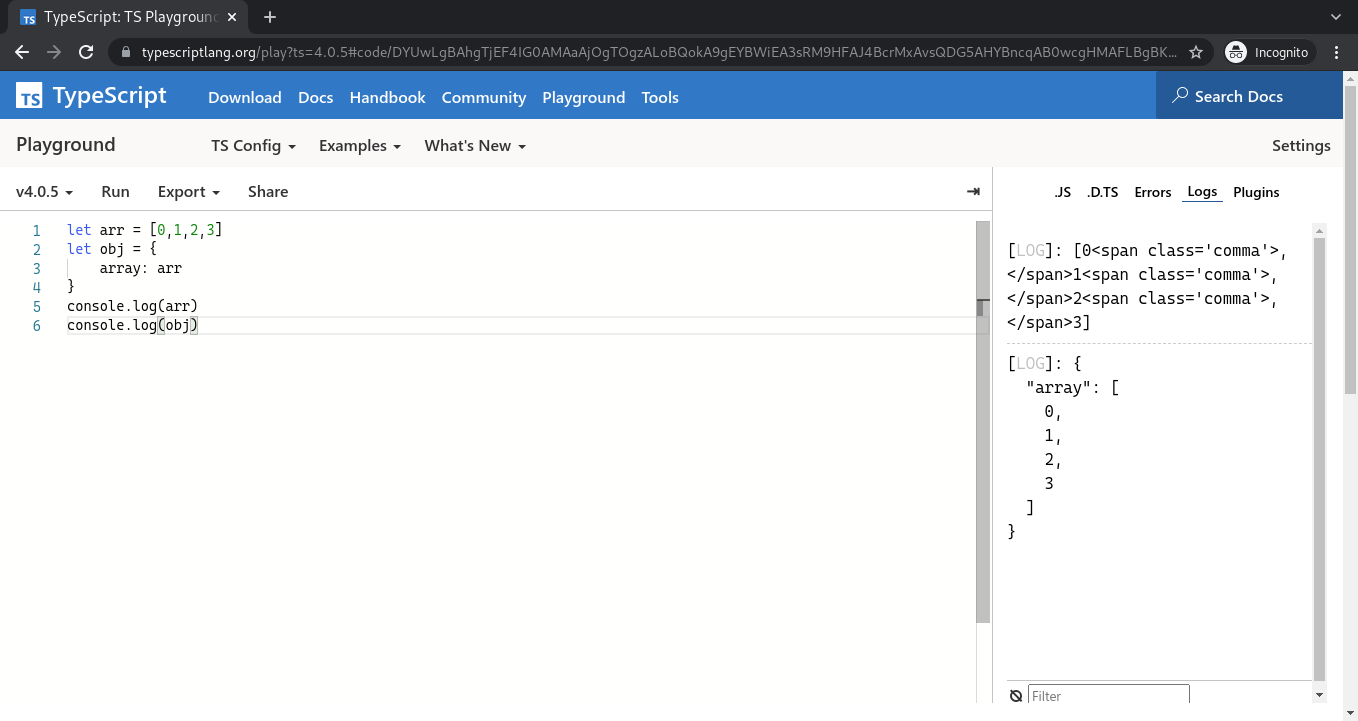Switch to the .D.TS tab
The width and height of the screenshot is (1358, 721).
point(1102,192)
